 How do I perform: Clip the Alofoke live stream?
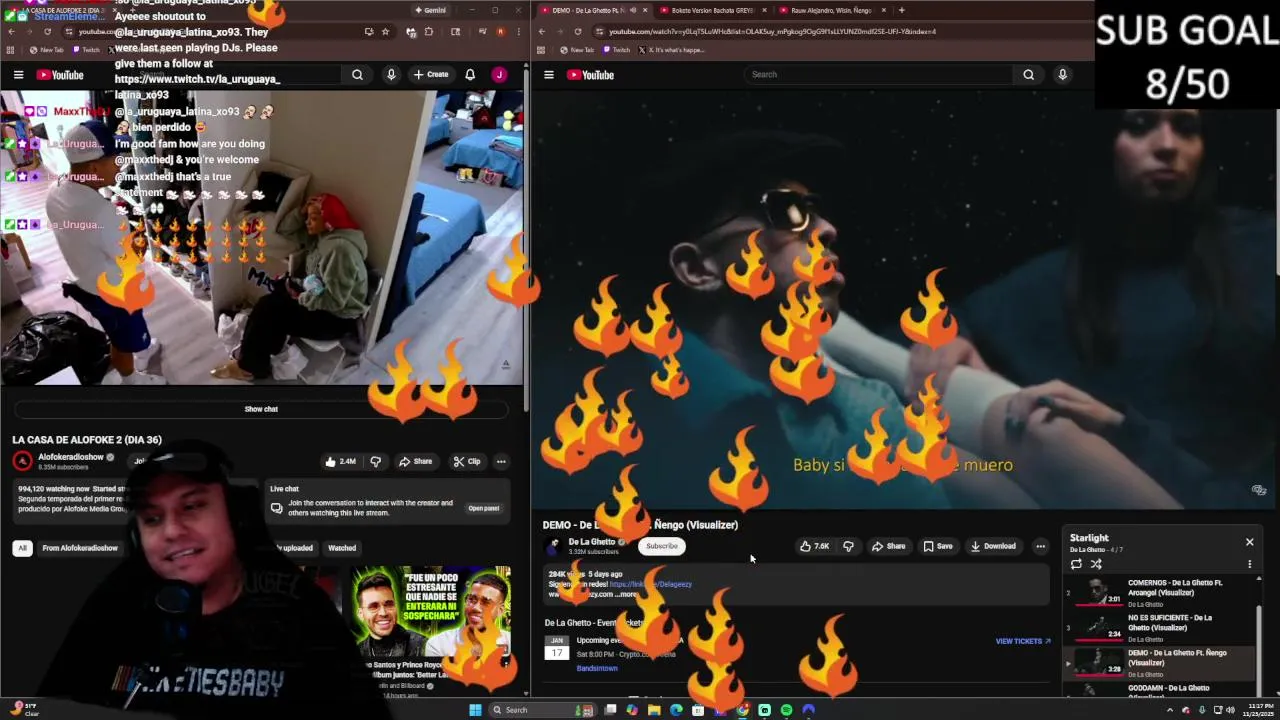(x=467, y=461)
